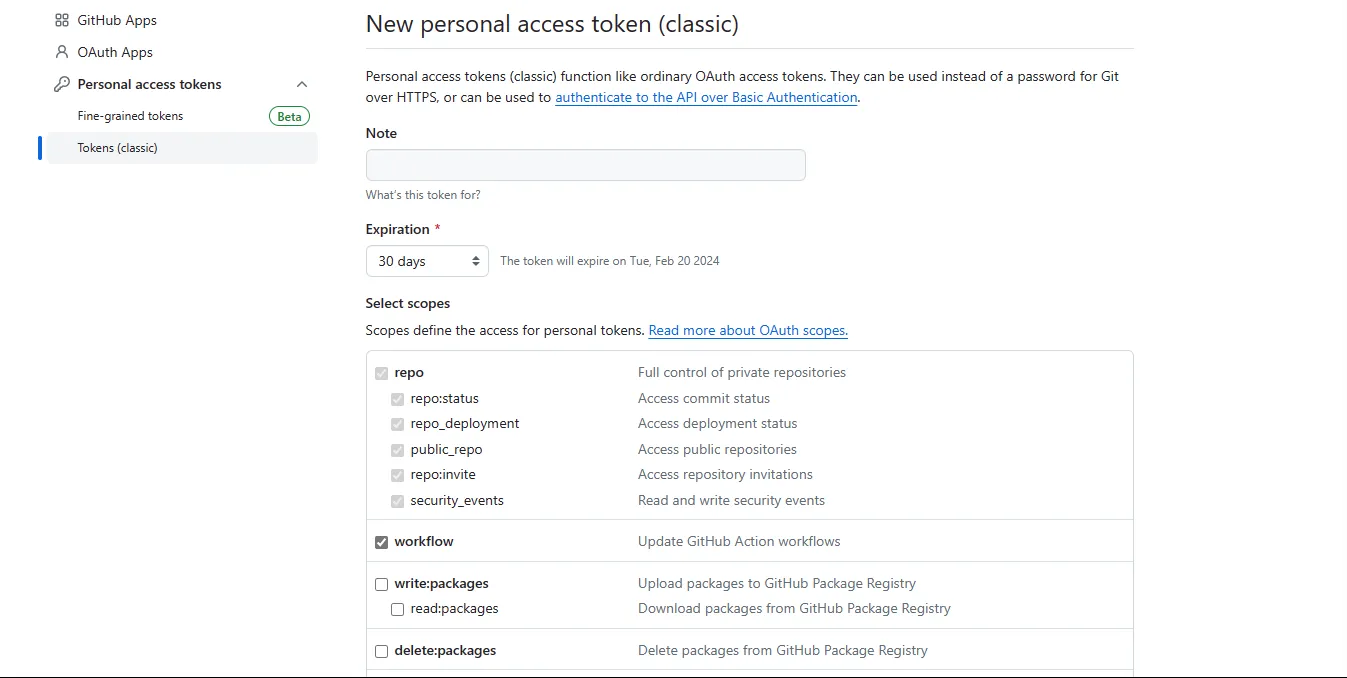Select Tokens (classic) in the sidebar
The width and height of the screenshot is (1347, 678).
(118, 148)
